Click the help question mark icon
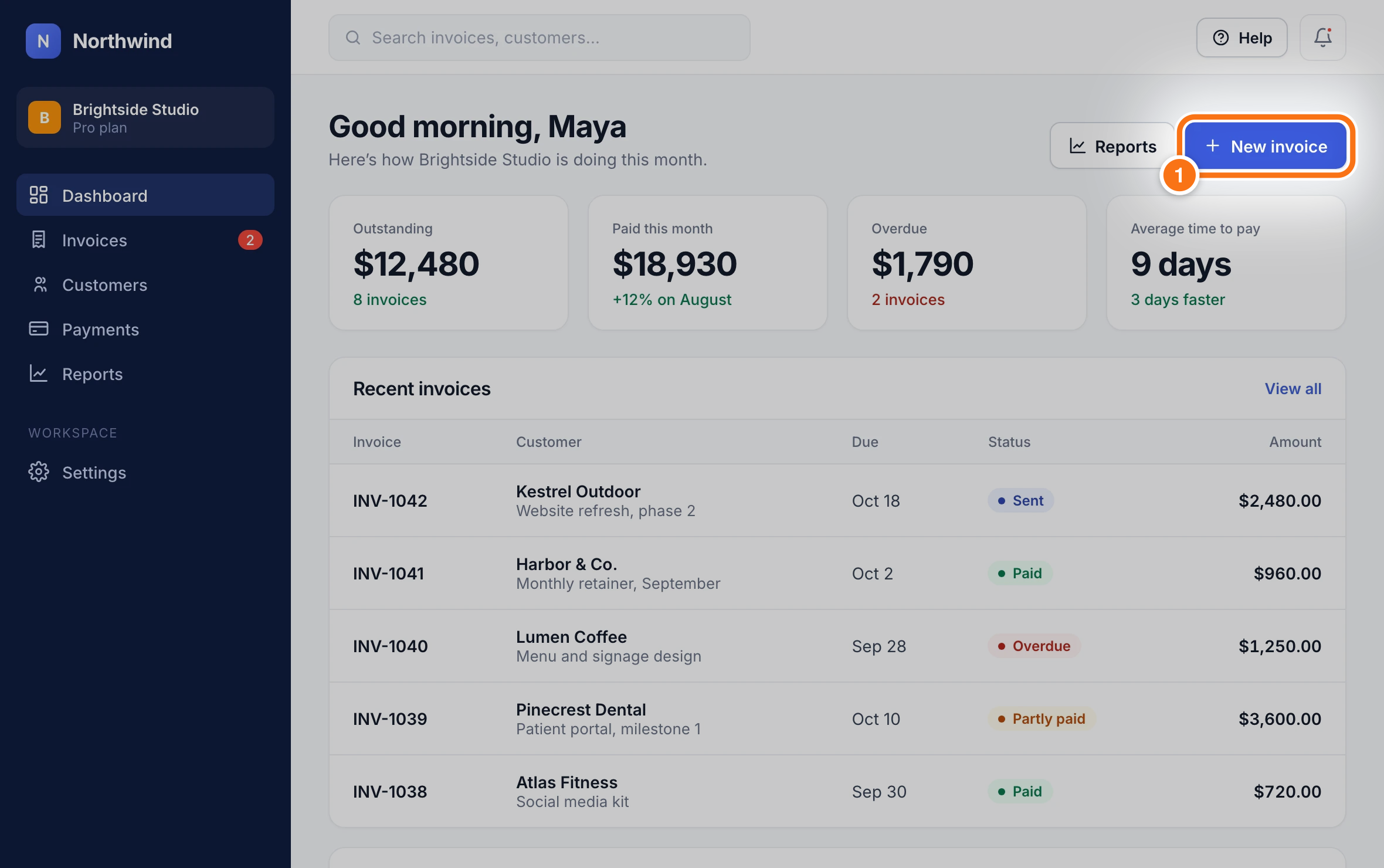The image size is (1384, 868). [x=1221, y=38]
